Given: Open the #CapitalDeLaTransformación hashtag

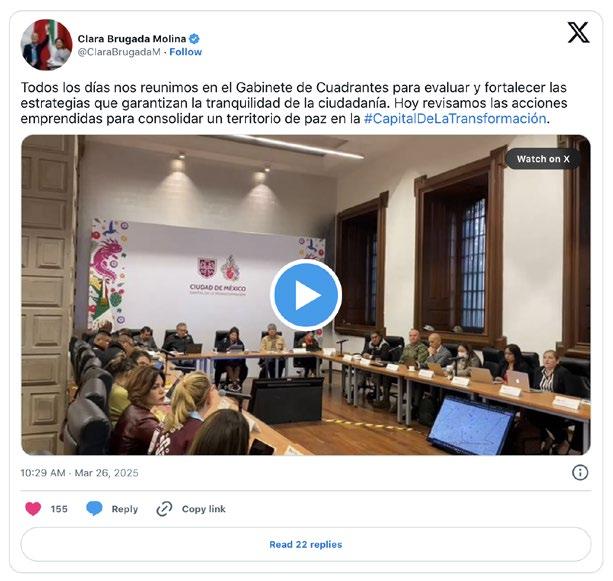Looking at the screenshot, I should pyautogui.click(x=455, y=118).
